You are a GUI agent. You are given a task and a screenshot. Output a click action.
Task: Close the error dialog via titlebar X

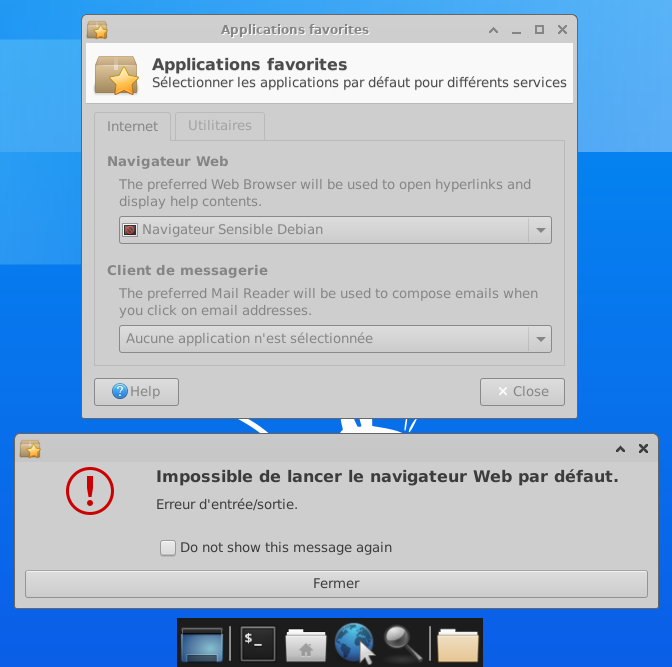point(643,448)
